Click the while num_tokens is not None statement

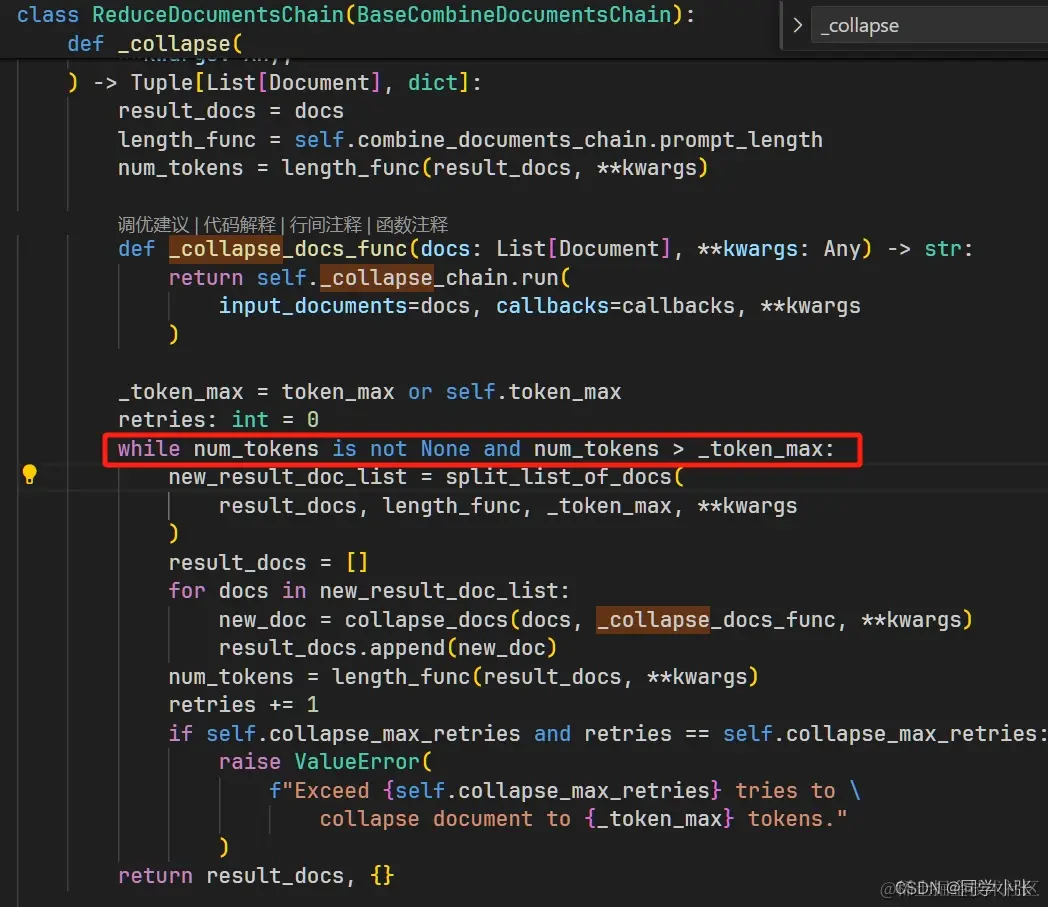tap(476, 448)
